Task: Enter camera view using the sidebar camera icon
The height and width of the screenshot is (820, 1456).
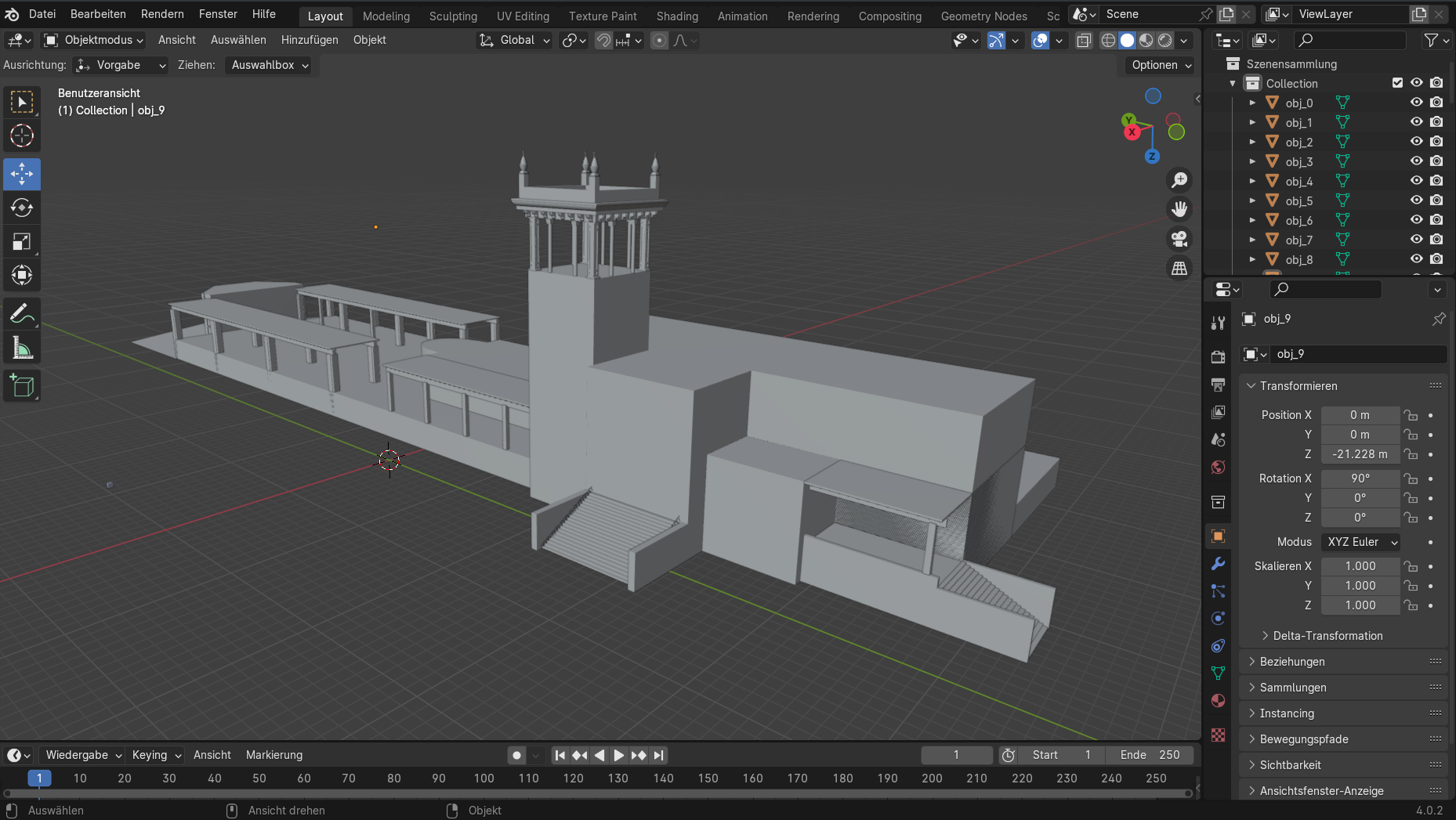Action: click(x=1179, y=239)
